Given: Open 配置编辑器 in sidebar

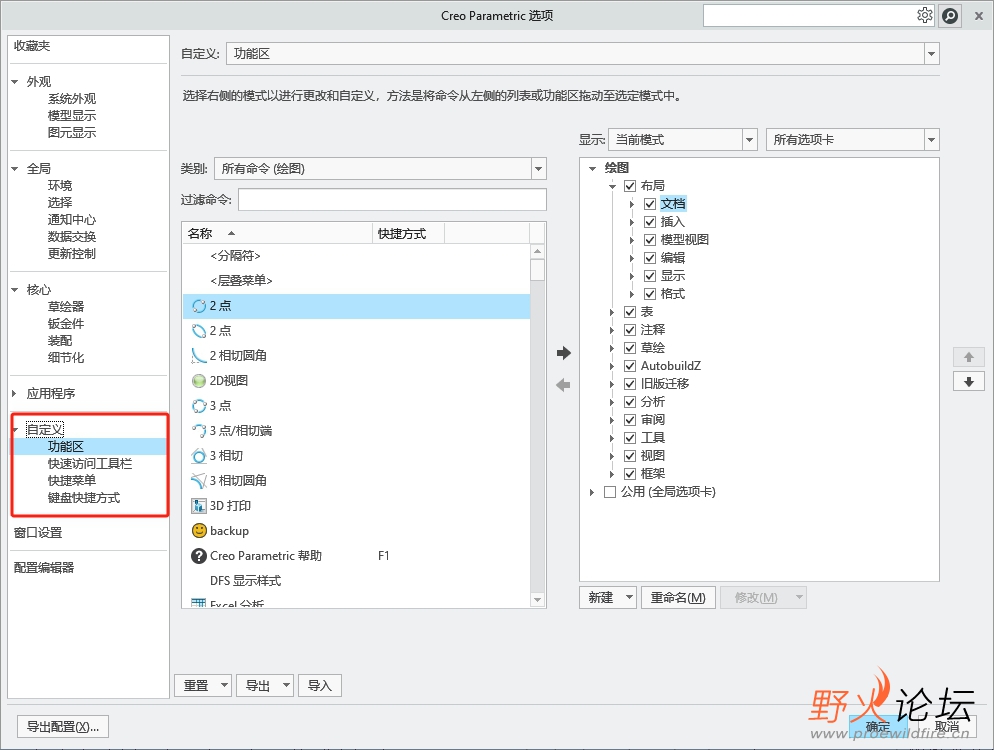Looking at the screenshot, I should (44, 567).
